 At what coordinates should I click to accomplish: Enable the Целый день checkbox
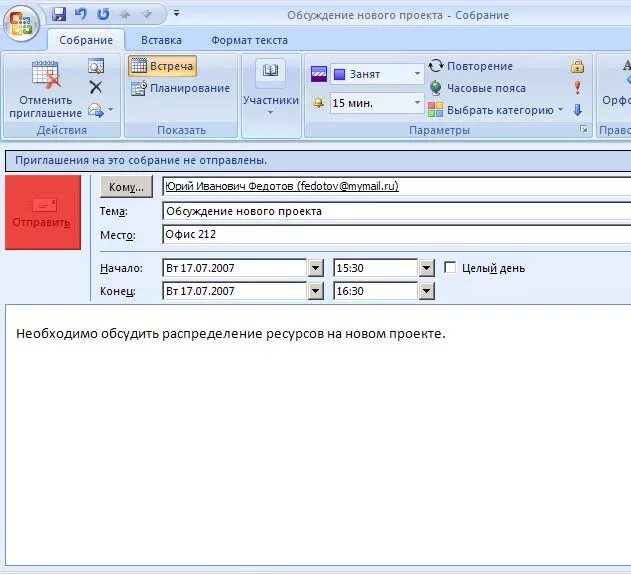click(450, 267)
